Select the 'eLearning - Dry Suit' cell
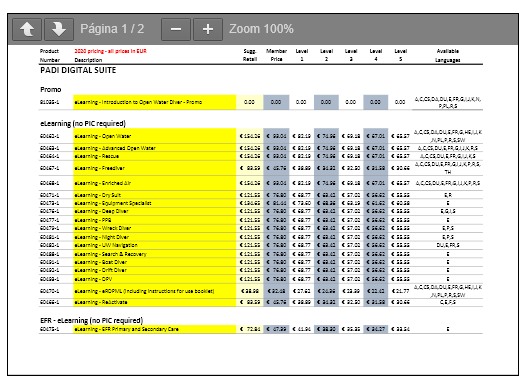 [155, 195]
